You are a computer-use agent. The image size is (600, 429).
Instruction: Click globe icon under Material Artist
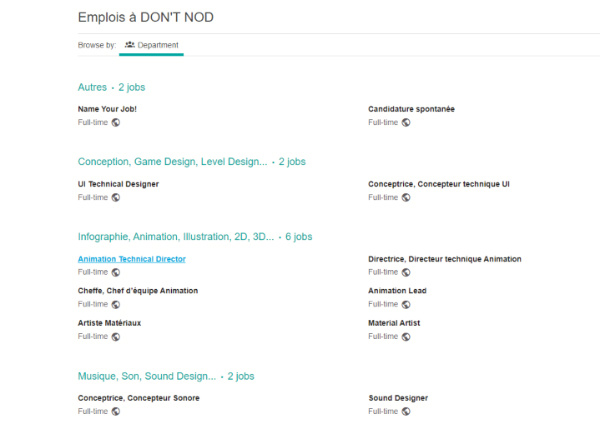(406, 336)
